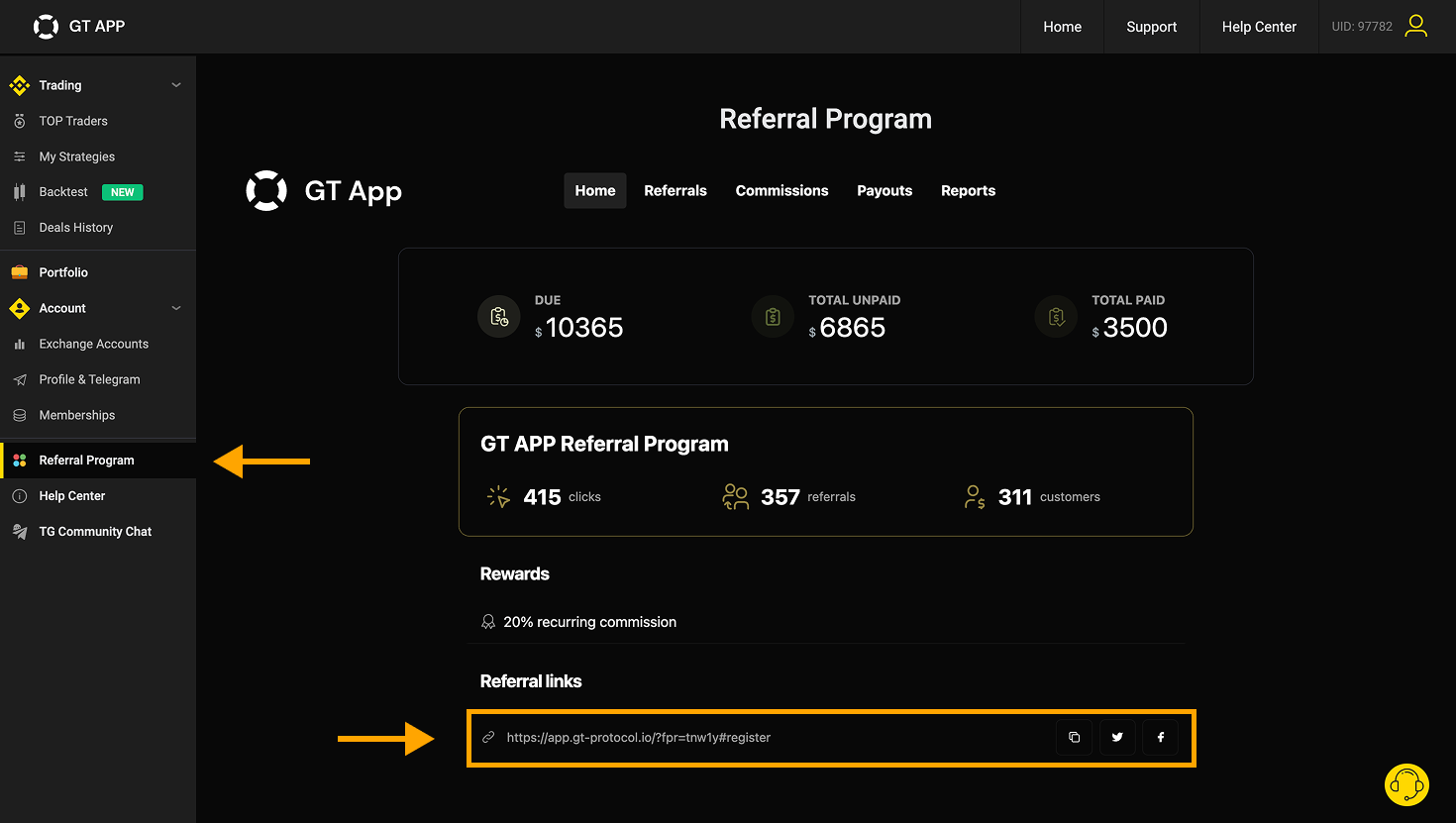Screen dimensions: 1456x823
Task: Go to Home in top navigation
Action: [1062, 27]
